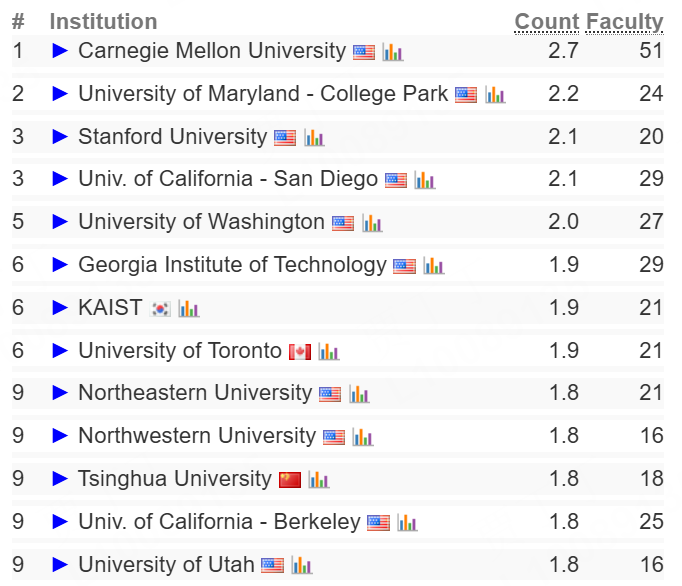Click the bar chart icon next to Stanford University

click(314, 138)
